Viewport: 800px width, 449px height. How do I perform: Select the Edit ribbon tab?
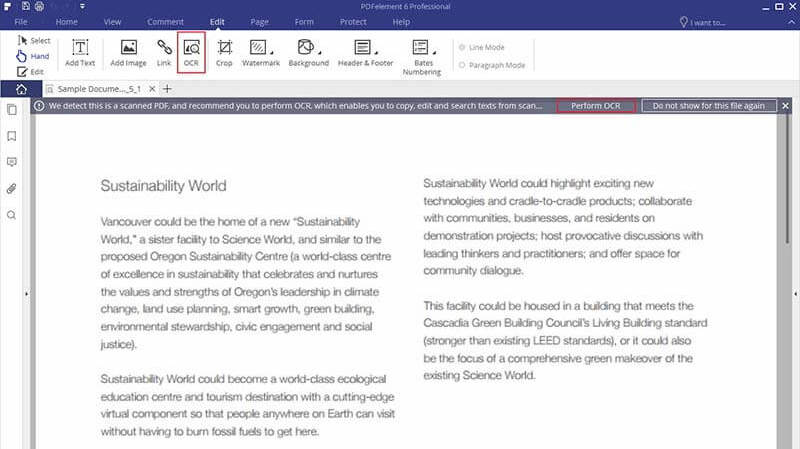tap(217, 22)
